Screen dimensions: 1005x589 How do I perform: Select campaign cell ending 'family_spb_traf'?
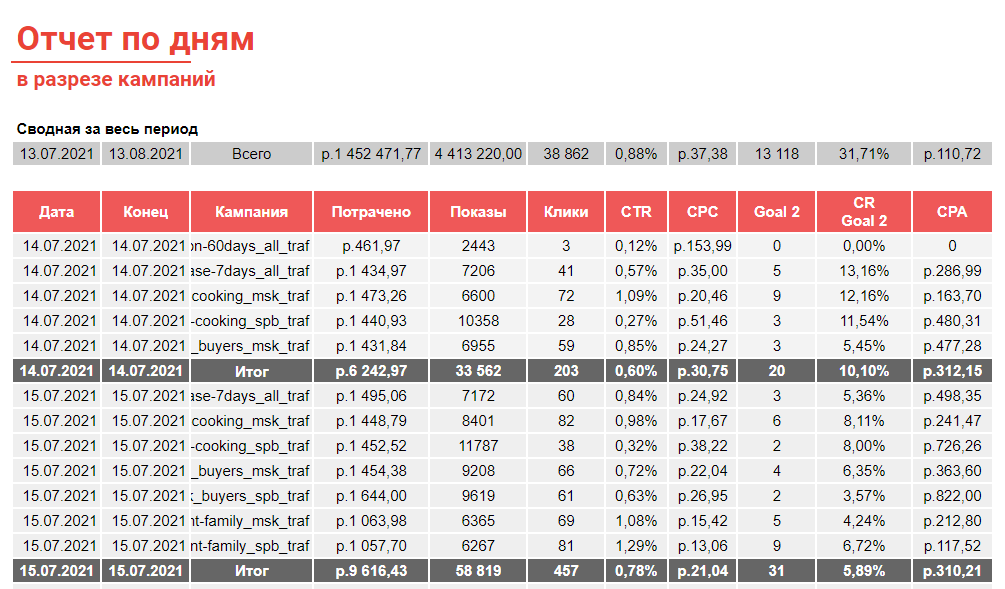point(251,546)
